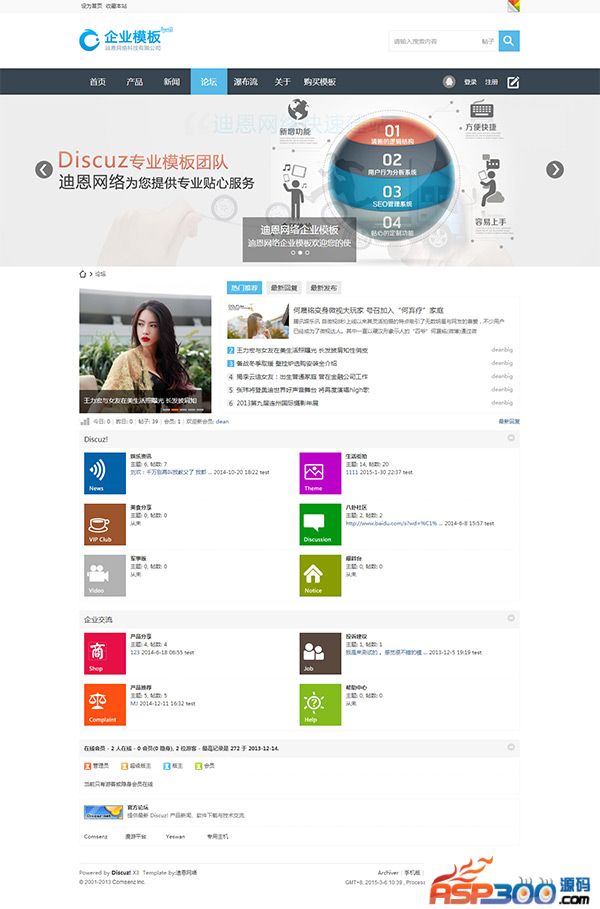Click the stats bar chart icon
This screenshot has width=600, height=909.
85,421
